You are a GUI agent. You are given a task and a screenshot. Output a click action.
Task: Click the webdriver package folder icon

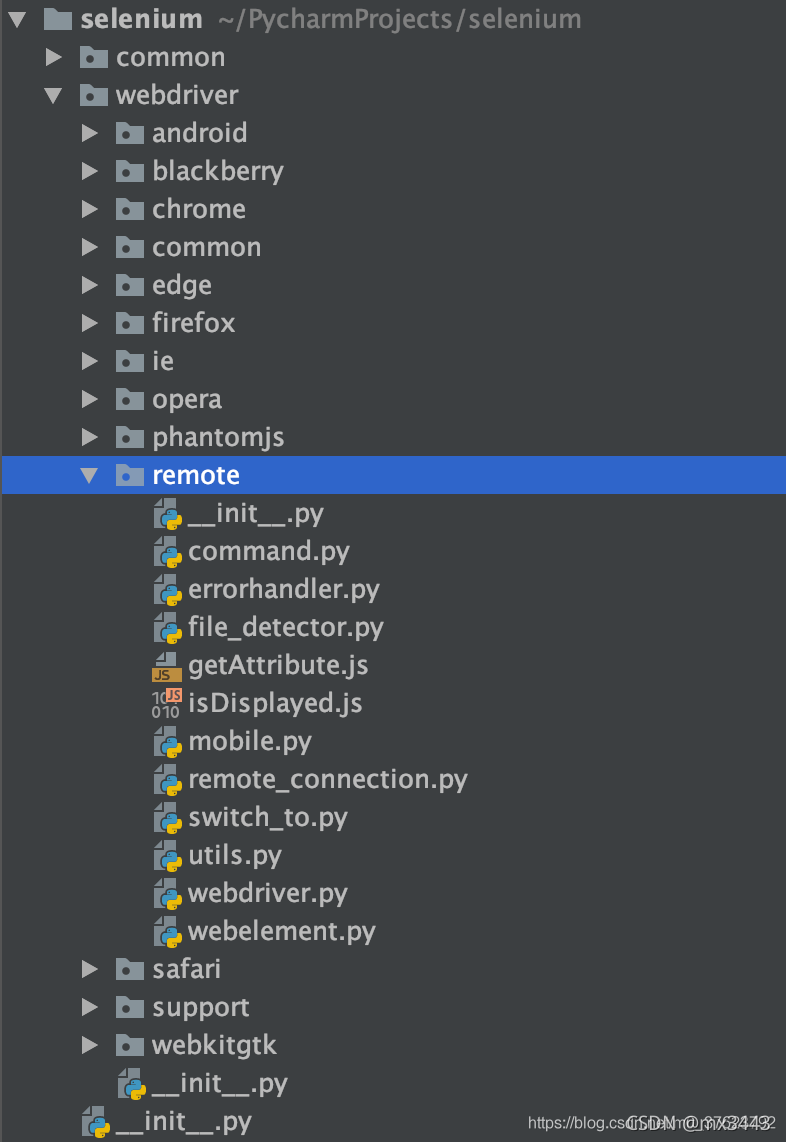click(93, 95)
